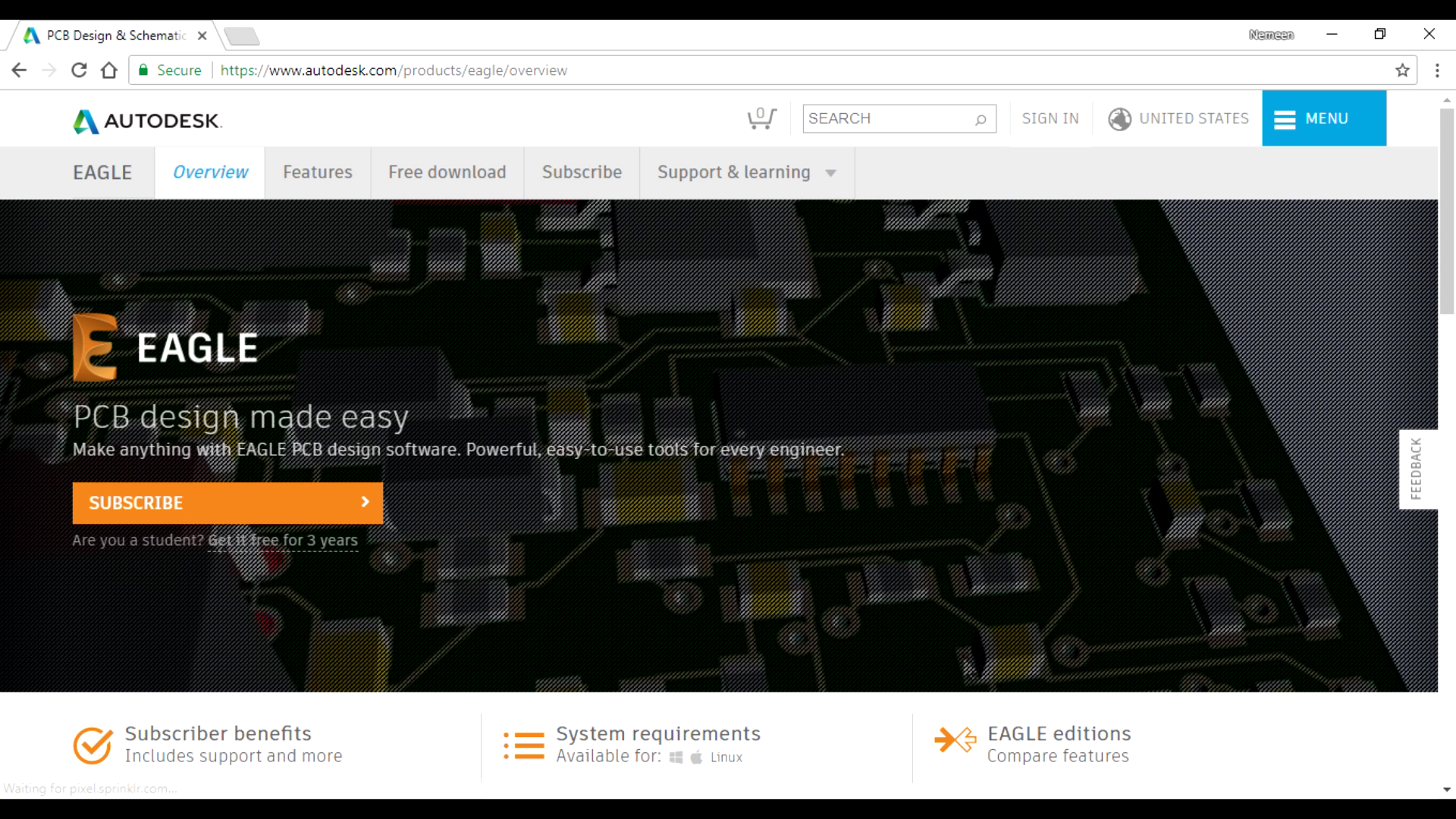Go back with the browser back arrow
1456x819 pixels.
(x=19, y=71)
